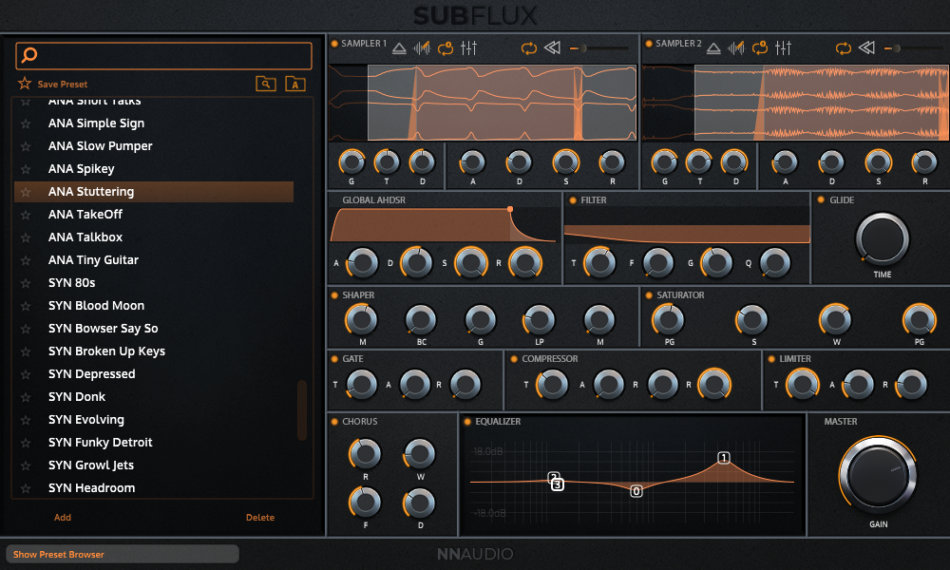
Task: Toggle the Glide enable LED
Action: pyautogui.click(x=821, y=200)
